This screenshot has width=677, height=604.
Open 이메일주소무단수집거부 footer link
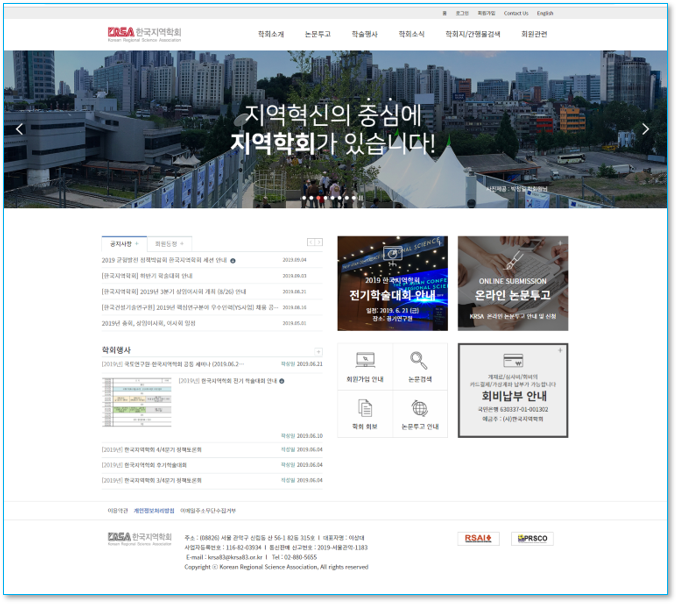click(208, 511)
